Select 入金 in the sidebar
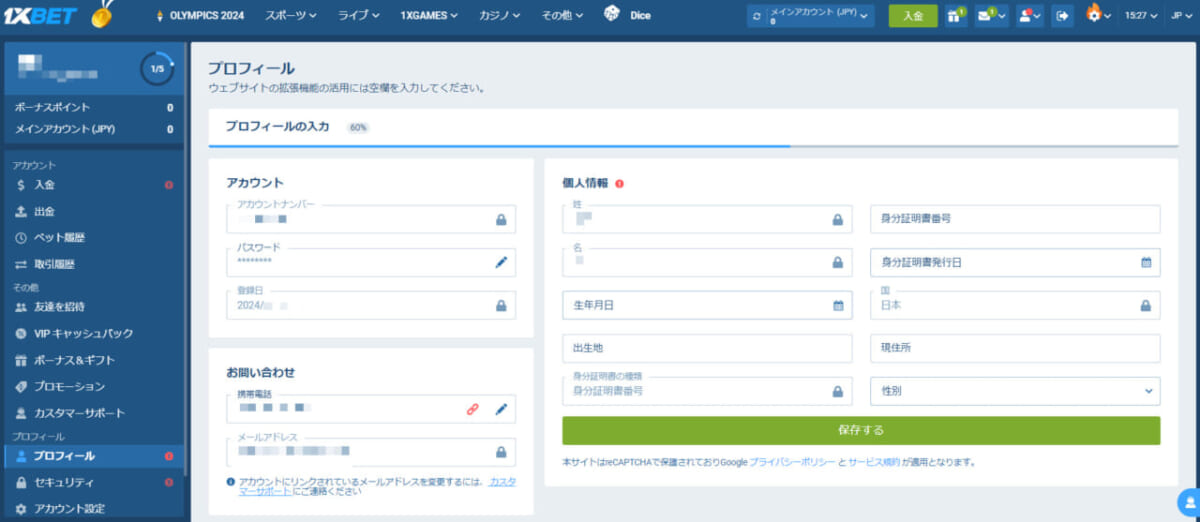The width and height of the screenshot is (1200, 522). click(94, 185)
